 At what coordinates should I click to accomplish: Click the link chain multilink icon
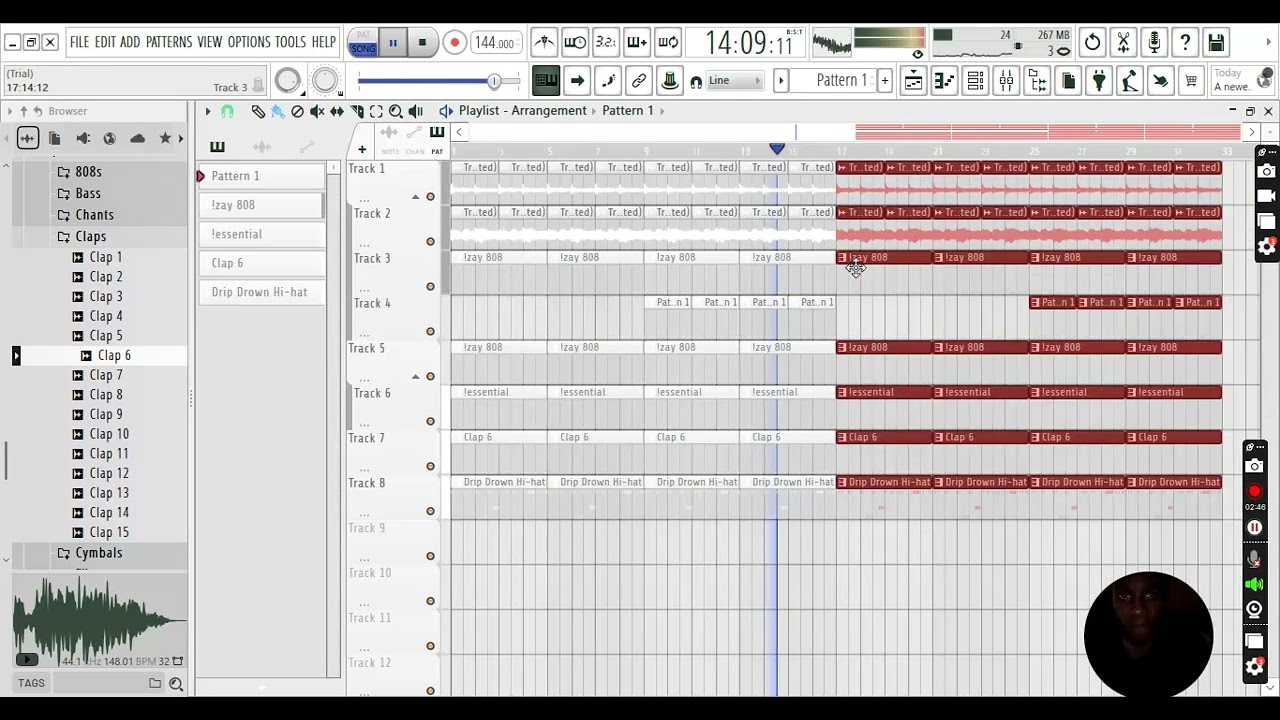pyautogui.click(x=639, y=81)
